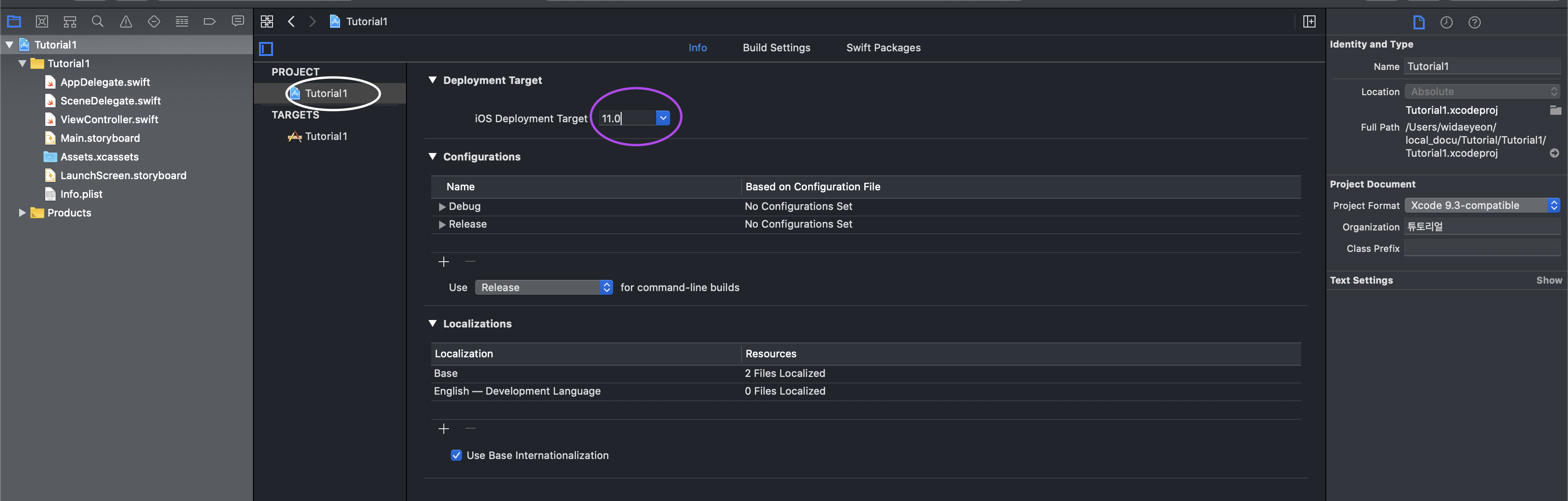Click the Based on Configuration File header
The height and width of the screenshot is (501, 1568).
(x=812, y=187)
